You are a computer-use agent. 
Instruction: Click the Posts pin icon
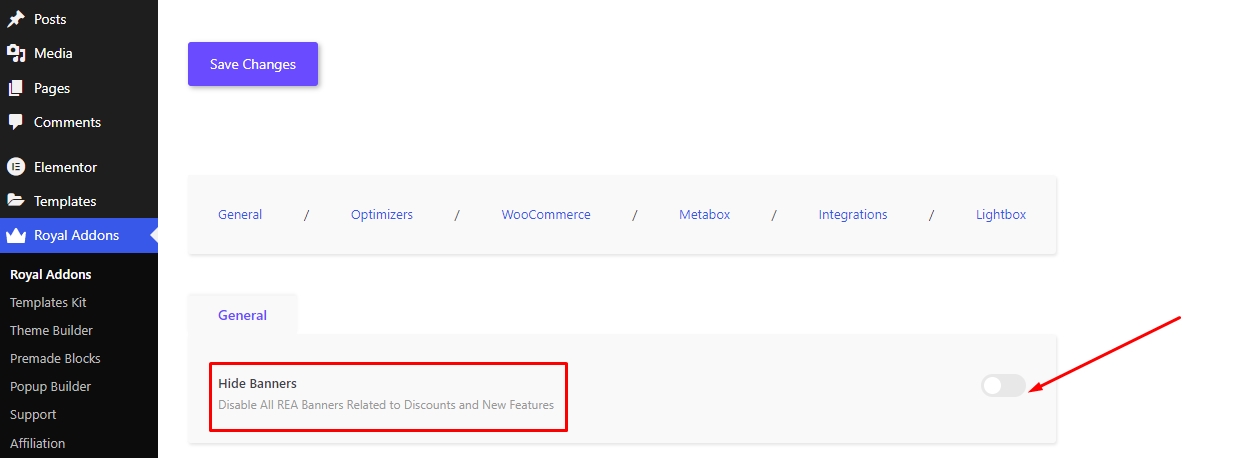15,19
